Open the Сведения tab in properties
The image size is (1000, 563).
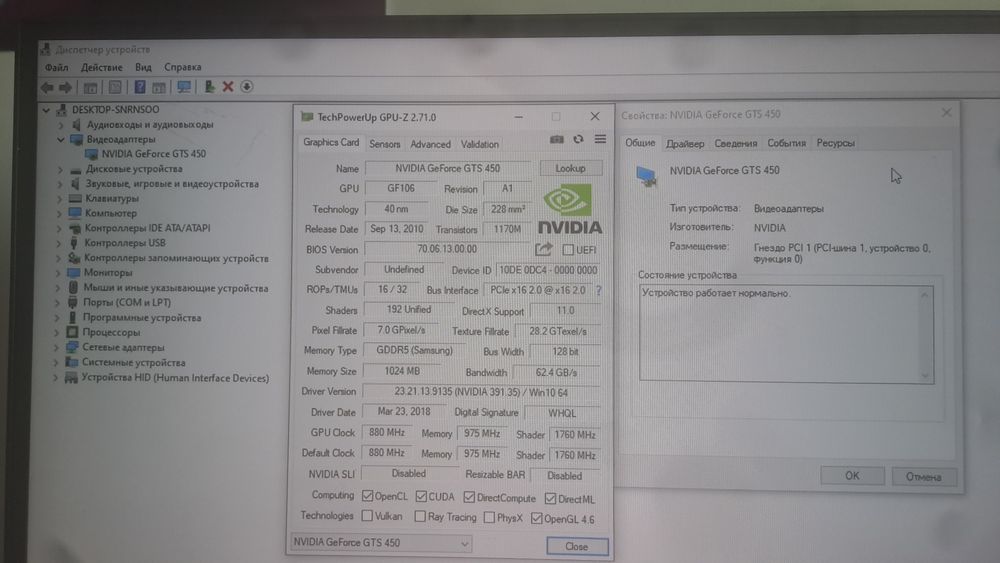(x=735, y=143)
